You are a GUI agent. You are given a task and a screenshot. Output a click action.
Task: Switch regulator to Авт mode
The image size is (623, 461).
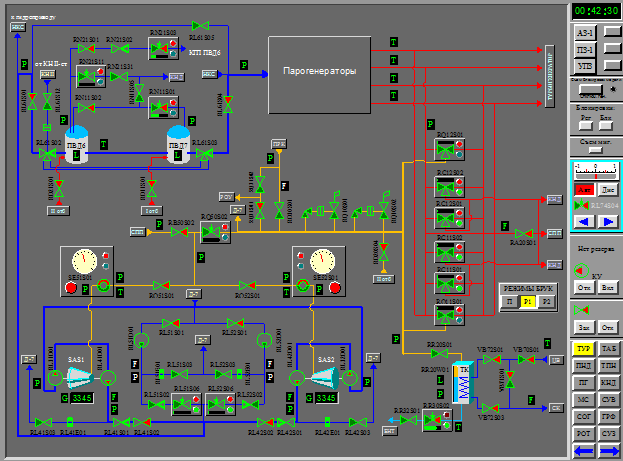pyautogui.click(x=584, y=190)
